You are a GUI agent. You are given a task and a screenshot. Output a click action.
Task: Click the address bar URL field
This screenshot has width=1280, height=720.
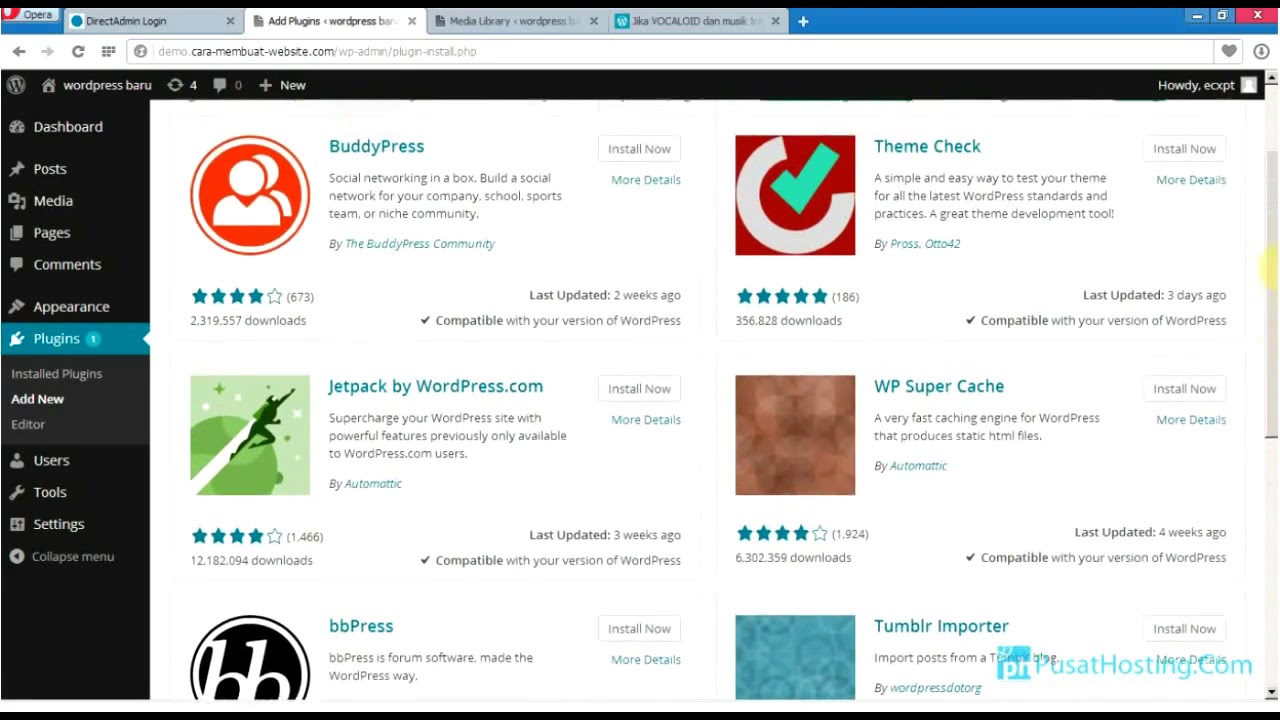point(670,51)
